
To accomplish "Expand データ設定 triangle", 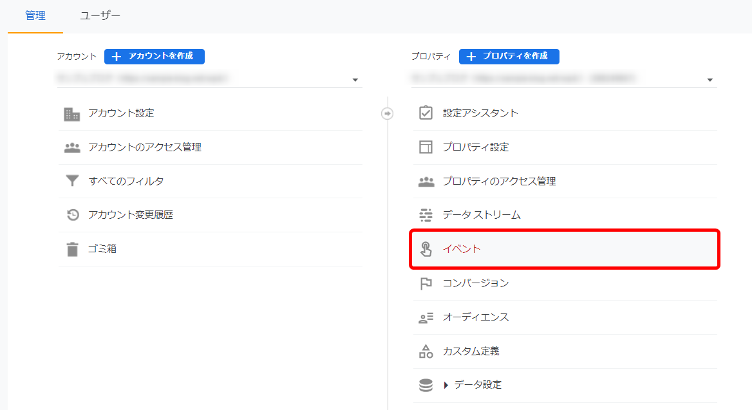I will [x=446, y=385].
